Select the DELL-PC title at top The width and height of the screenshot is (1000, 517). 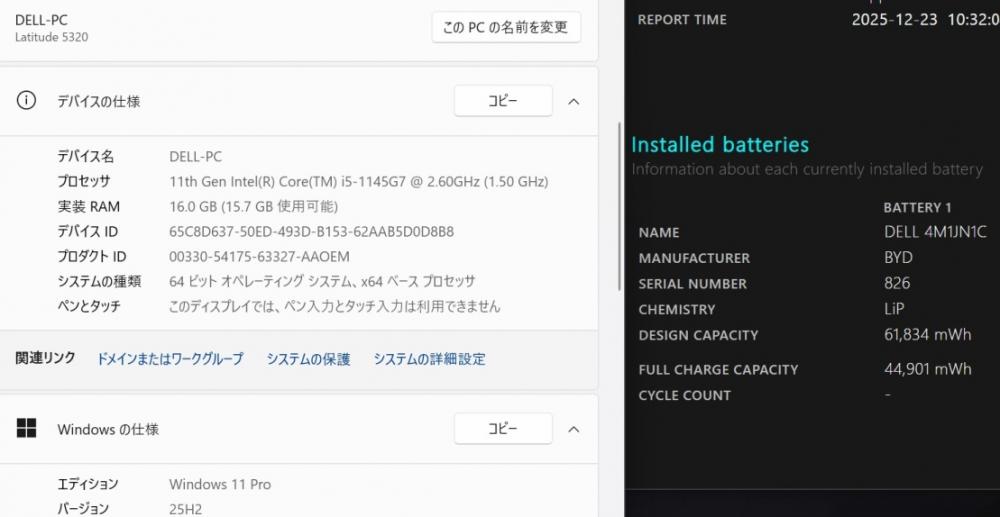click(x=41, y=20)
